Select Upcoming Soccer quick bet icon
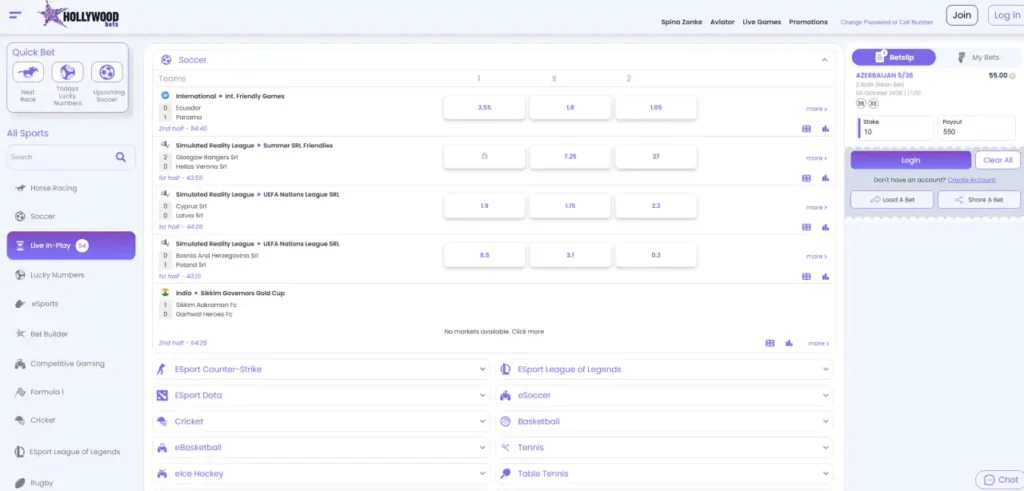The height and width of the screenshot is (491, 1024). tap(107, 72)
